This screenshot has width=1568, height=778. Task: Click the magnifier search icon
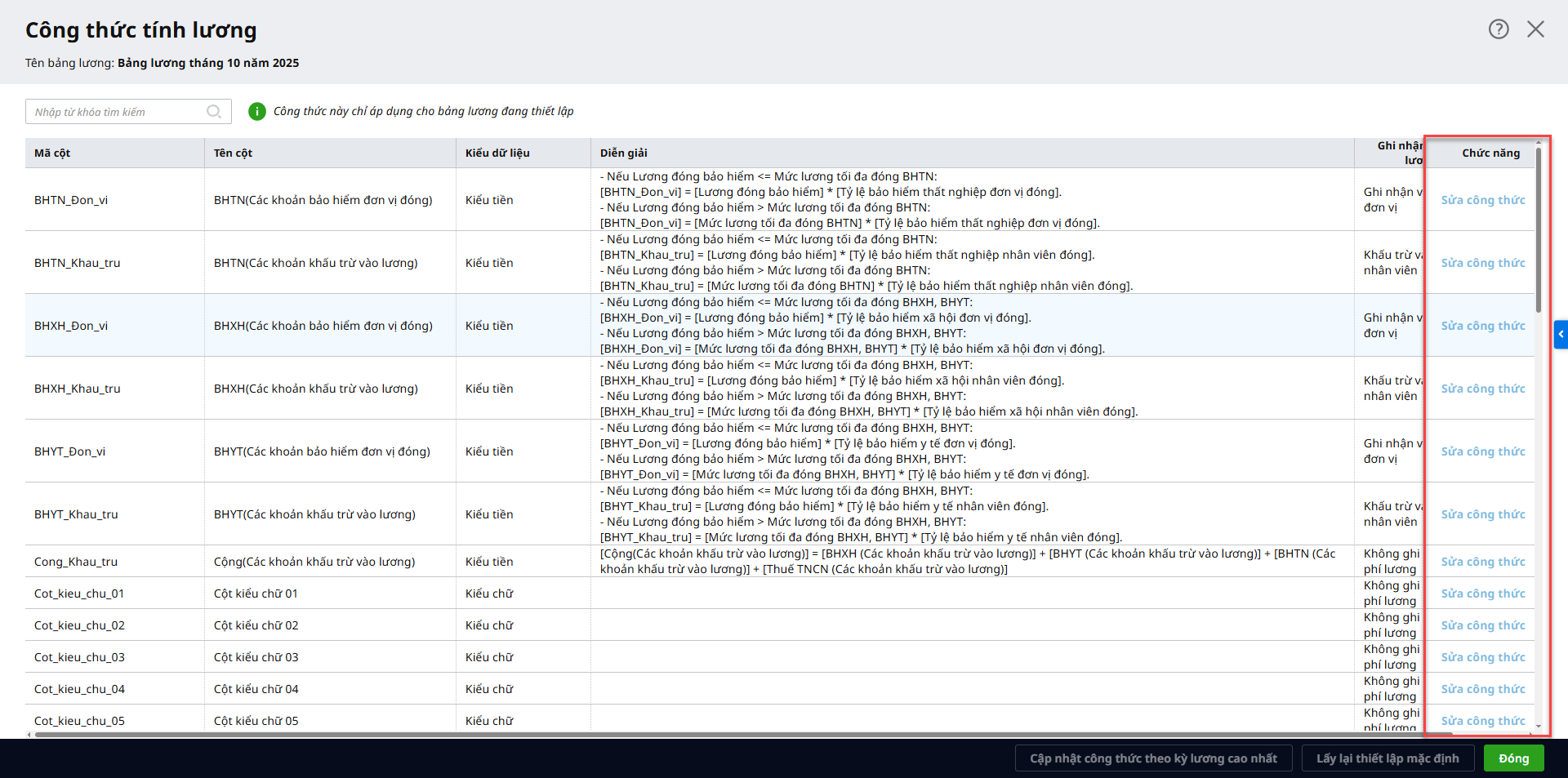214,112
